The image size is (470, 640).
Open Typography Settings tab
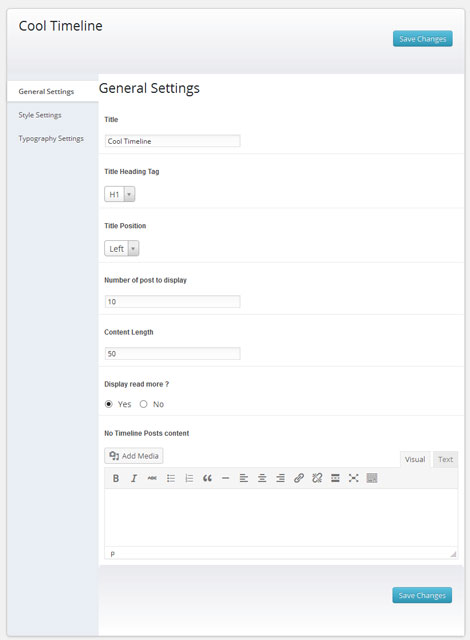pos(51,138)
